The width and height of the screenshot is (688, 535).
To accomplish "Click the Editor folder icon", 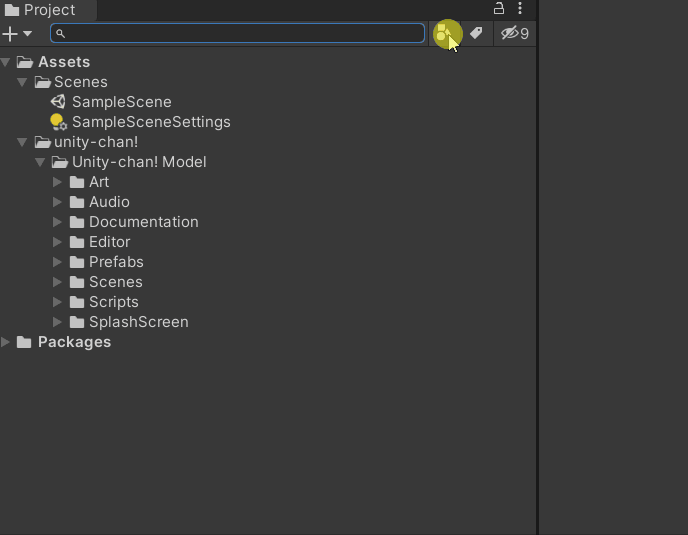I will pos(77,242).
